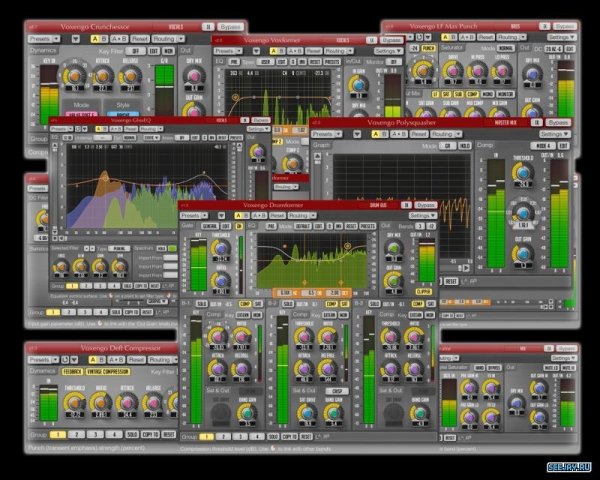Viewport: 600px width, 480px height.
Task: Turn the Ratio knob in Deft Compressor
Action: coord(101,403)
